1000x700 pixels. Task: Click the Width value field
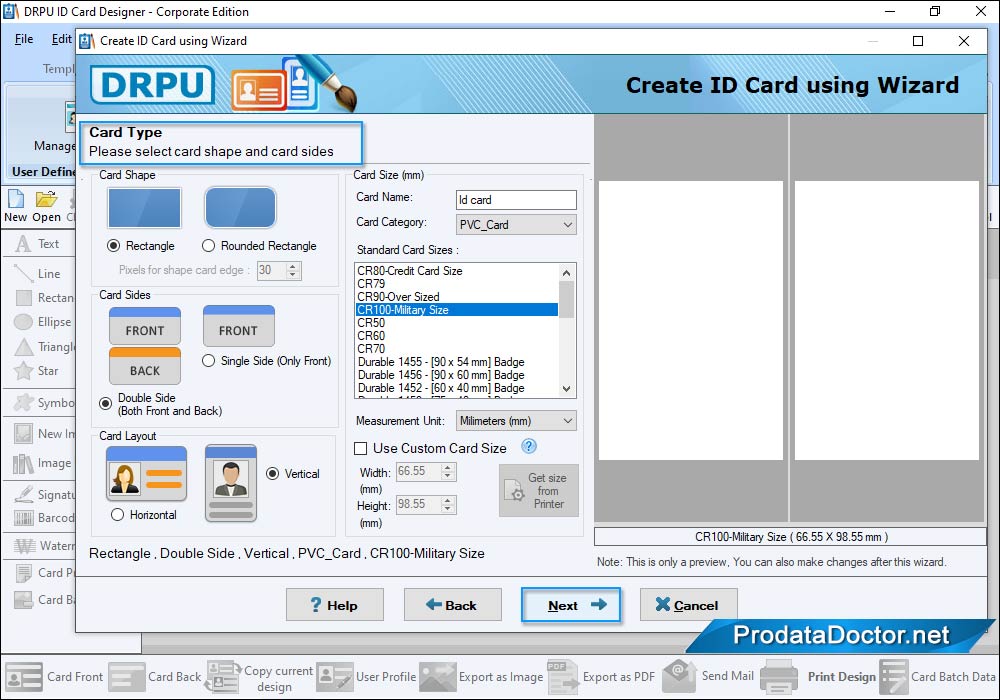(418, 472)
